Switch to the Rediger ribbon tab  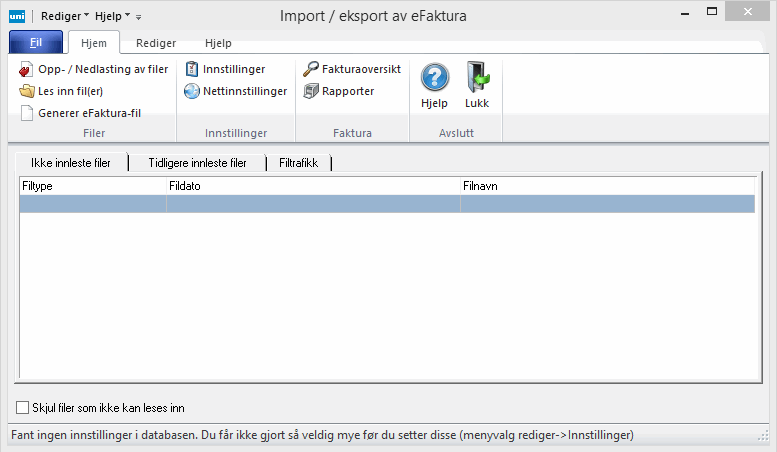tap(156, 44)
